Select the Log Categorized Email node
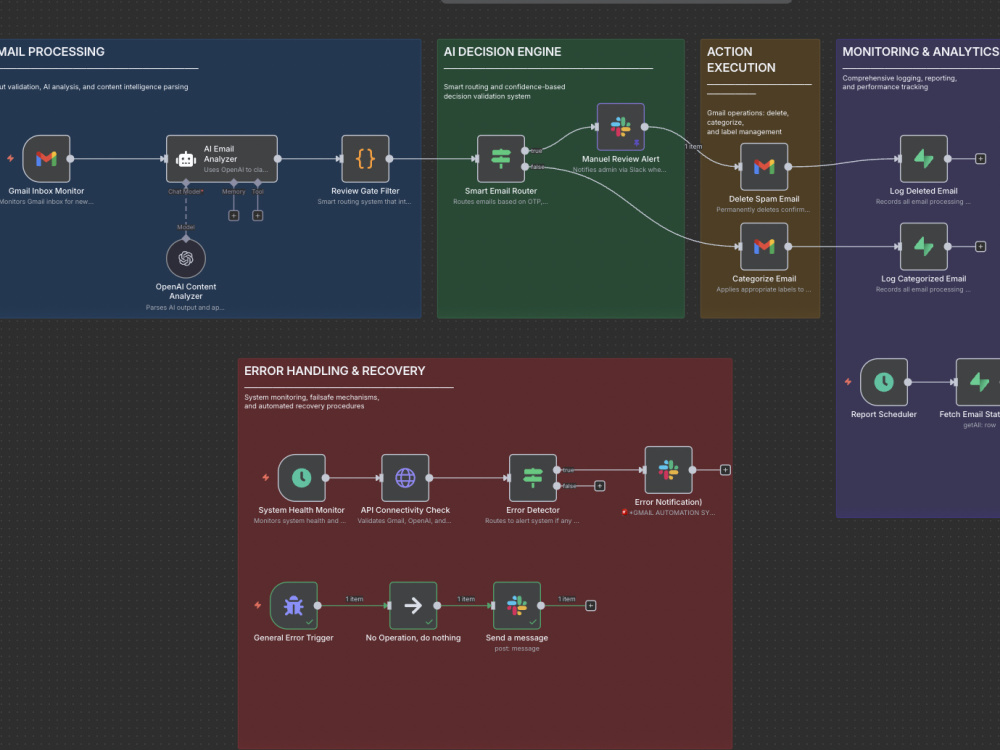This screenshot has height=750, width=1000. [x=923, y=246]
